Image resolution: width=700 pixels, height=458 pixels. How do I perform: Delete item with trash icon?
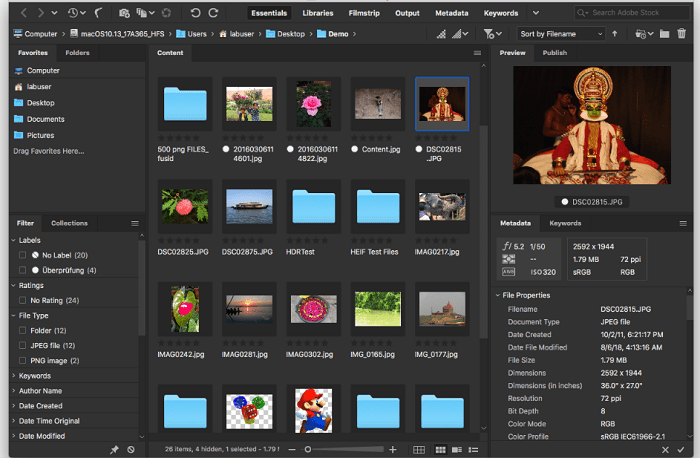click(x=682, y=33)
